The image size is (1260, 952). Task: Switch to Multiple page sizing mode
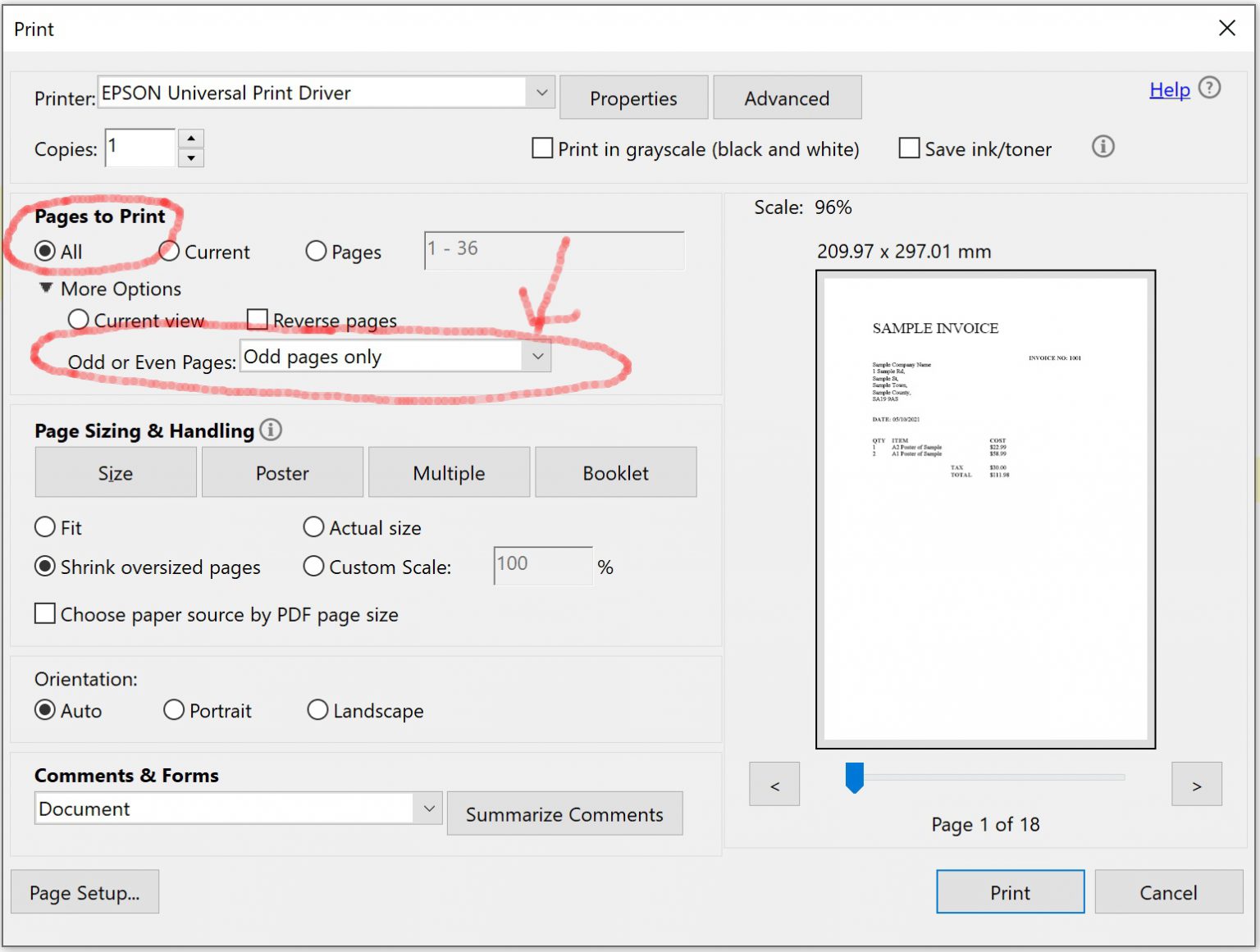449,472
